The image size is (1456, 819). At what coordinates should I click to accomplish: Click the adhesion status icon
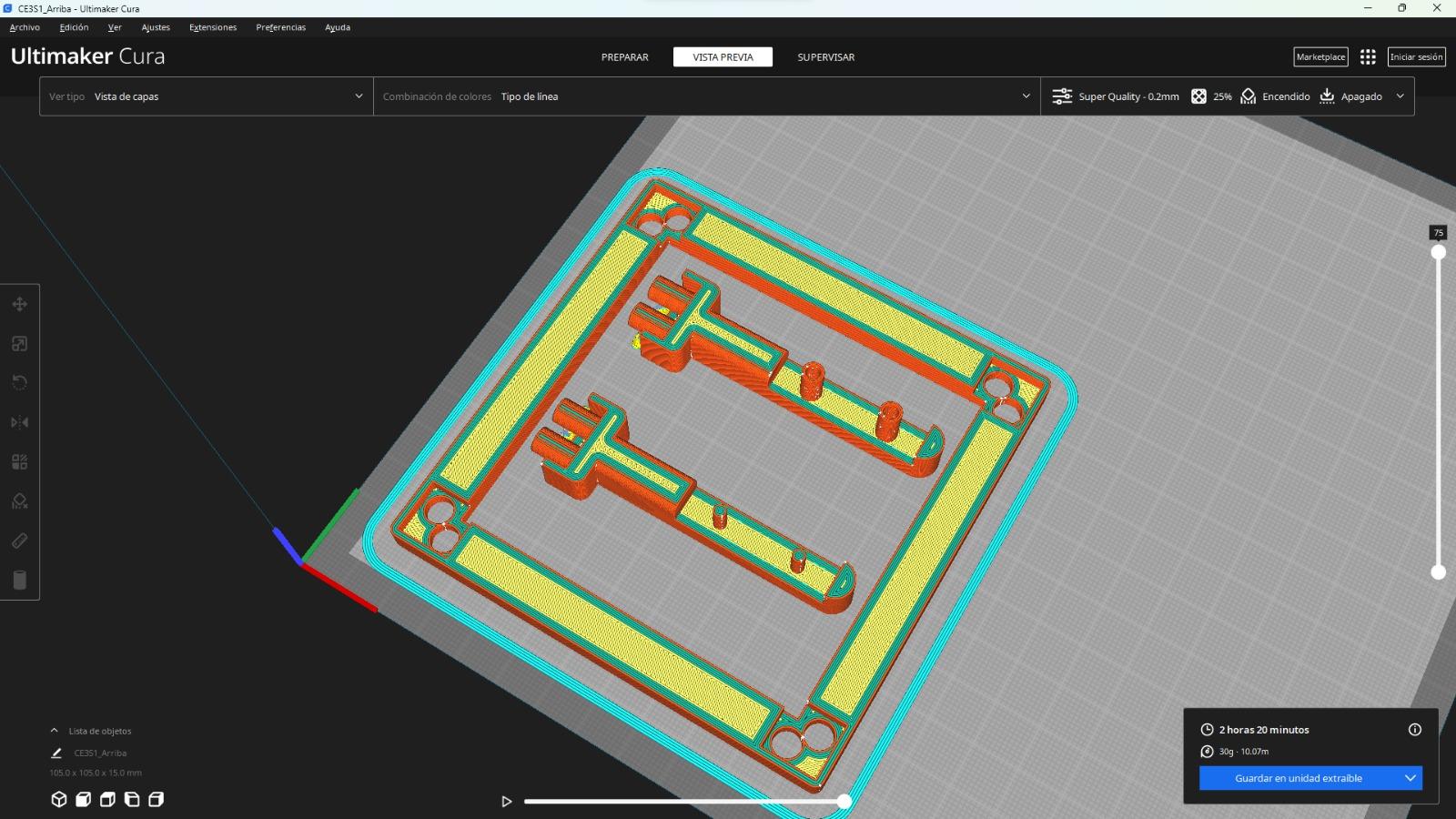(x=1327, y=96)
